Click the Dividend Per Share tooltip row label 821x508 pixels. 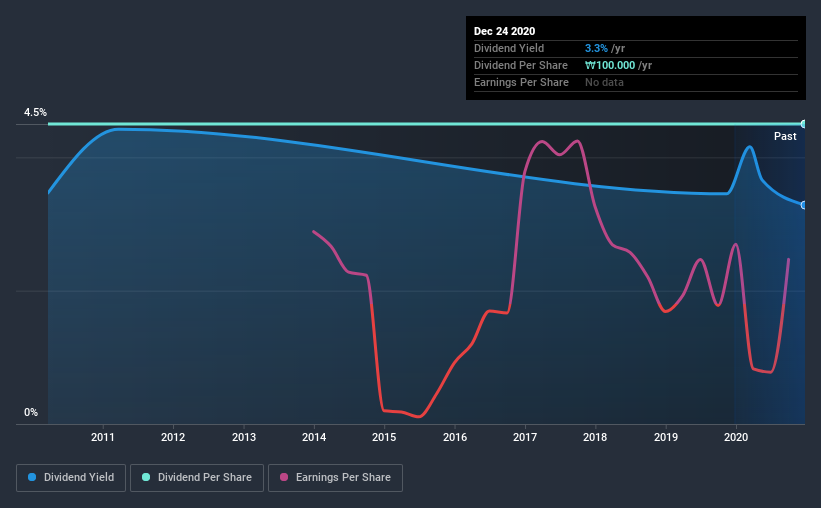point(520,65)
